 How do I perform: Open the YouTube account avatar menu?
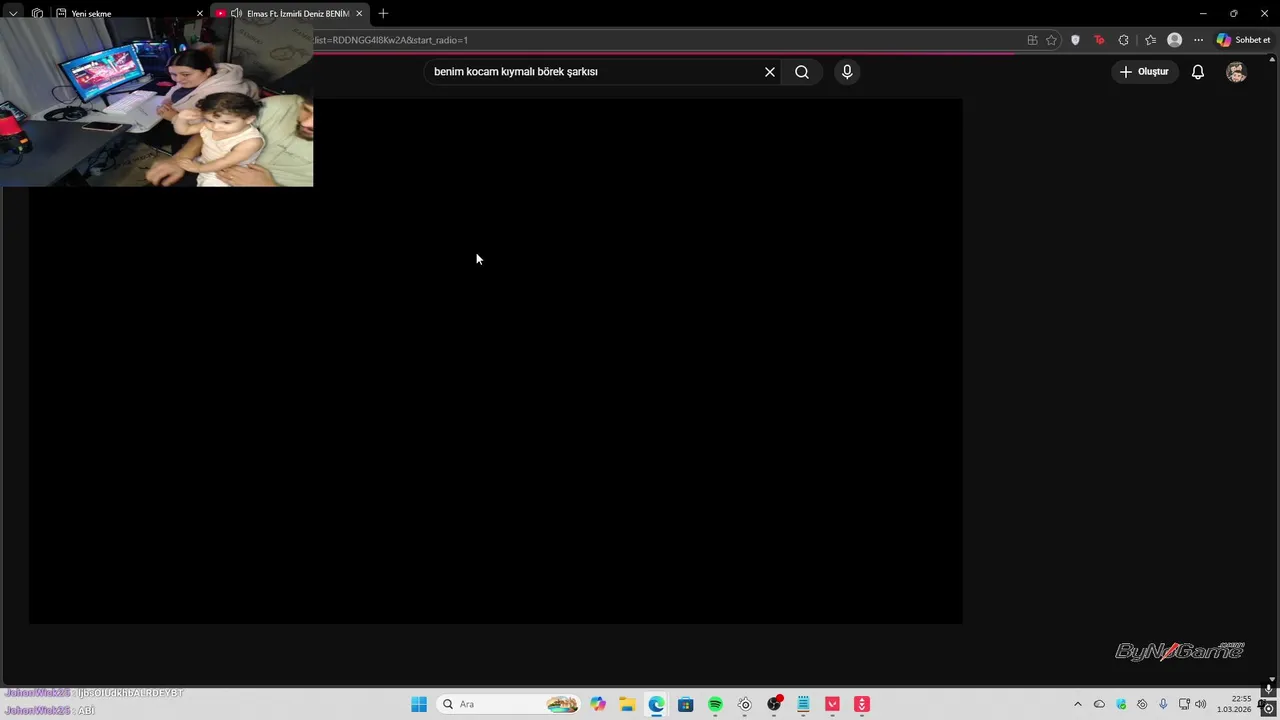point(1237,72)
